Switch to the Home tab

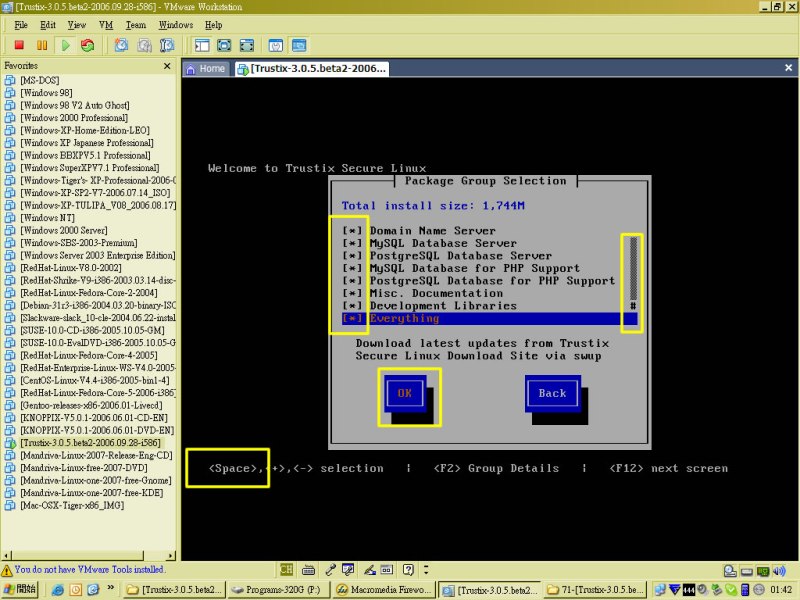pos(206,68)
